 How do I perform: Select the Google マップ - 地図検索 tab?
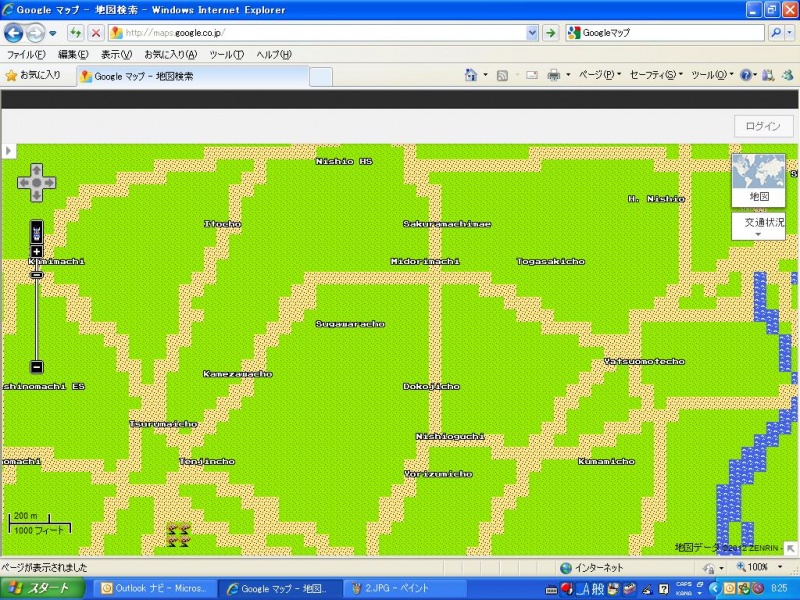point(193,77)
